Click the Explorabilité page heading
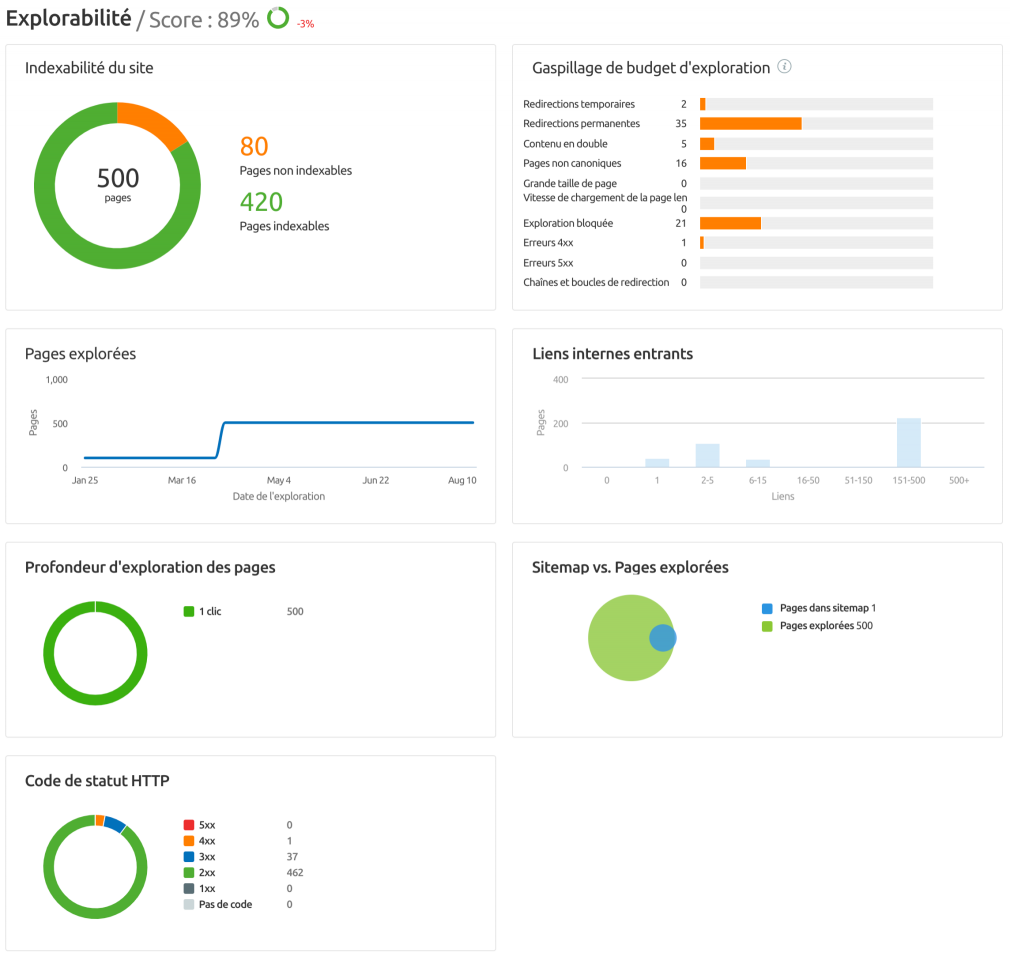This screenshot has width=1010, height=960. coord(68,18)
